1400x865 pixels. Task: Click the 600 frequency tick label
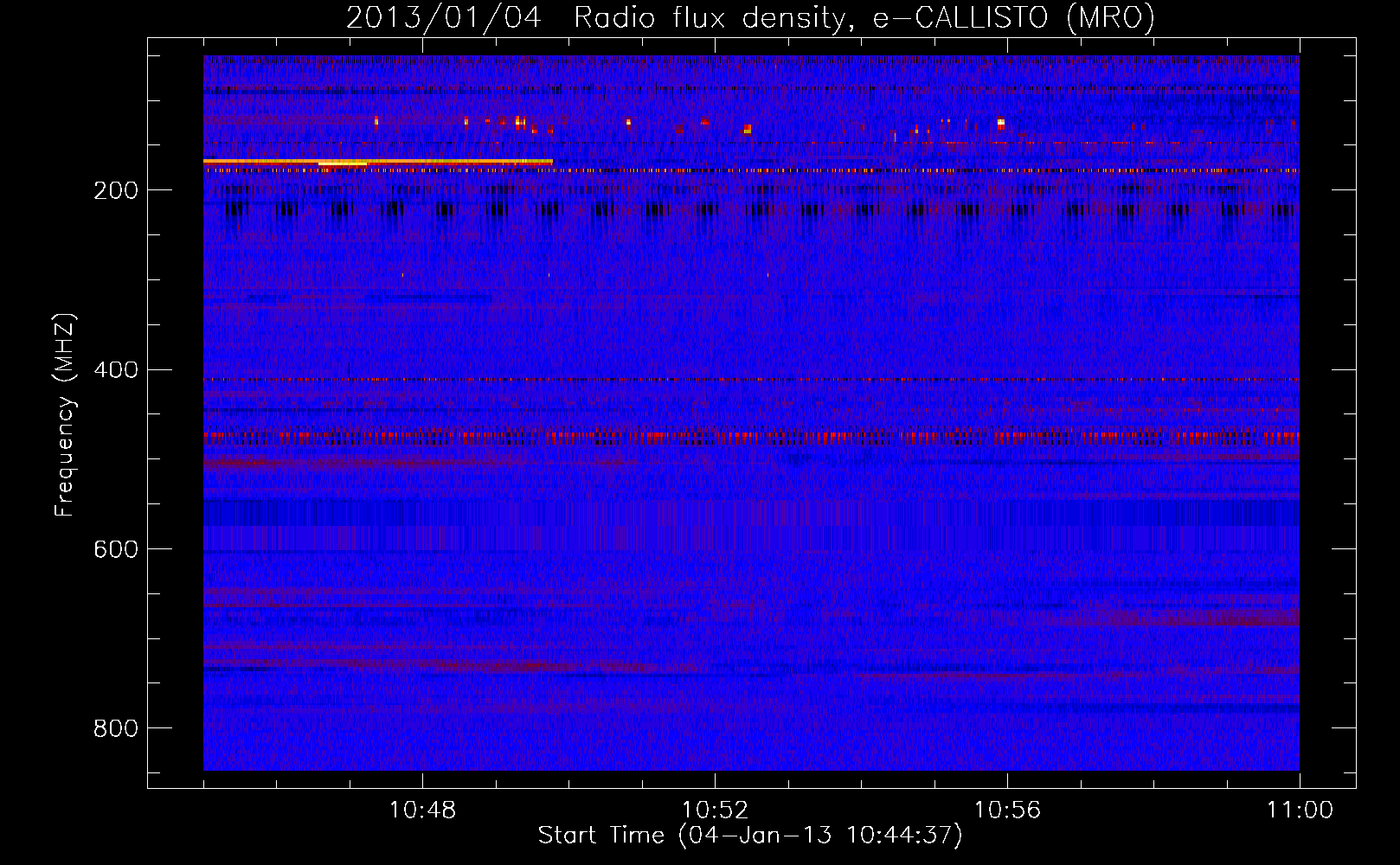click(116, 549)
